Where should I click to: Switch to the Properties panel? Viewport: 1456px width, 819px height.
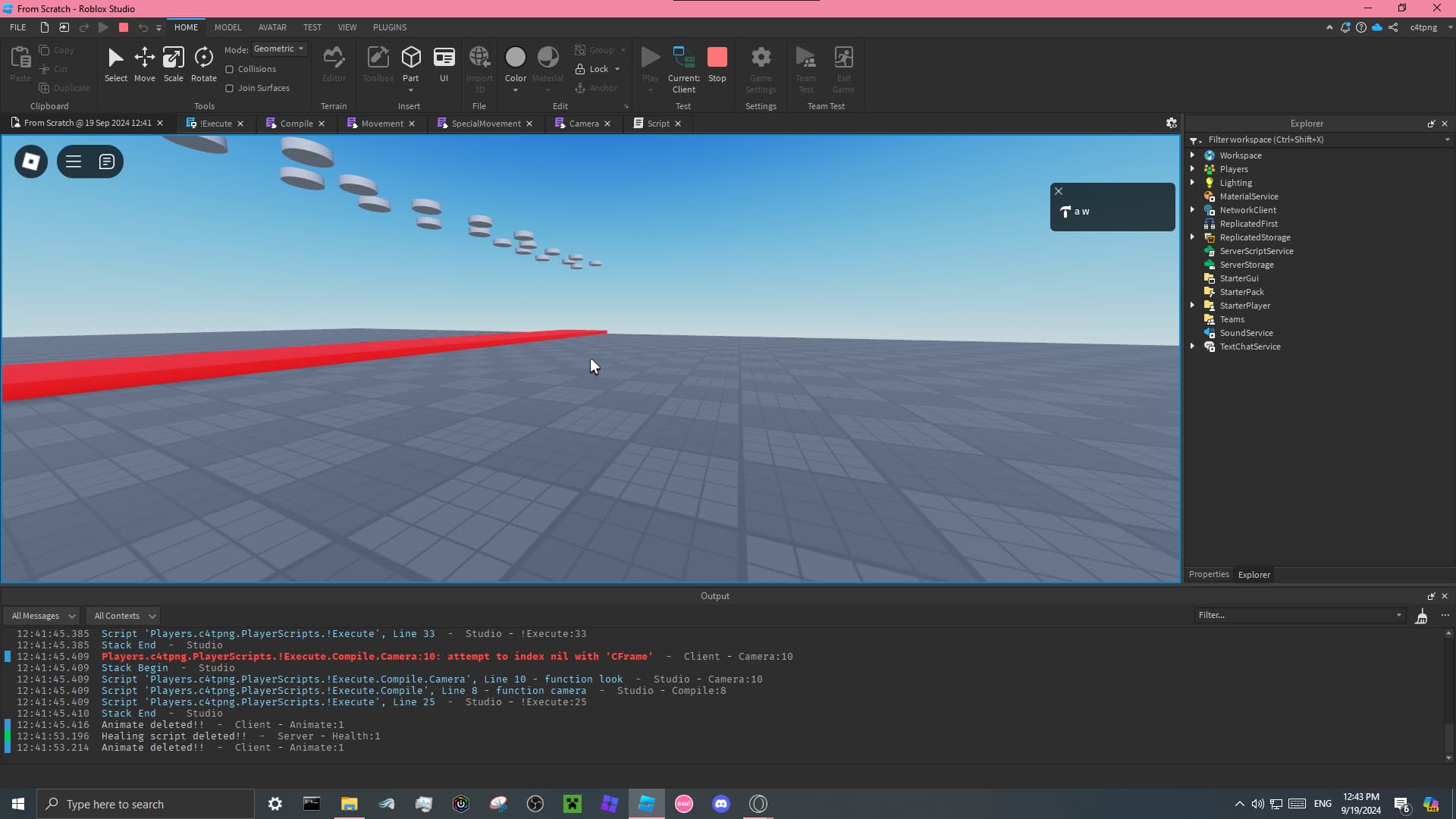tap(1209, 574)
